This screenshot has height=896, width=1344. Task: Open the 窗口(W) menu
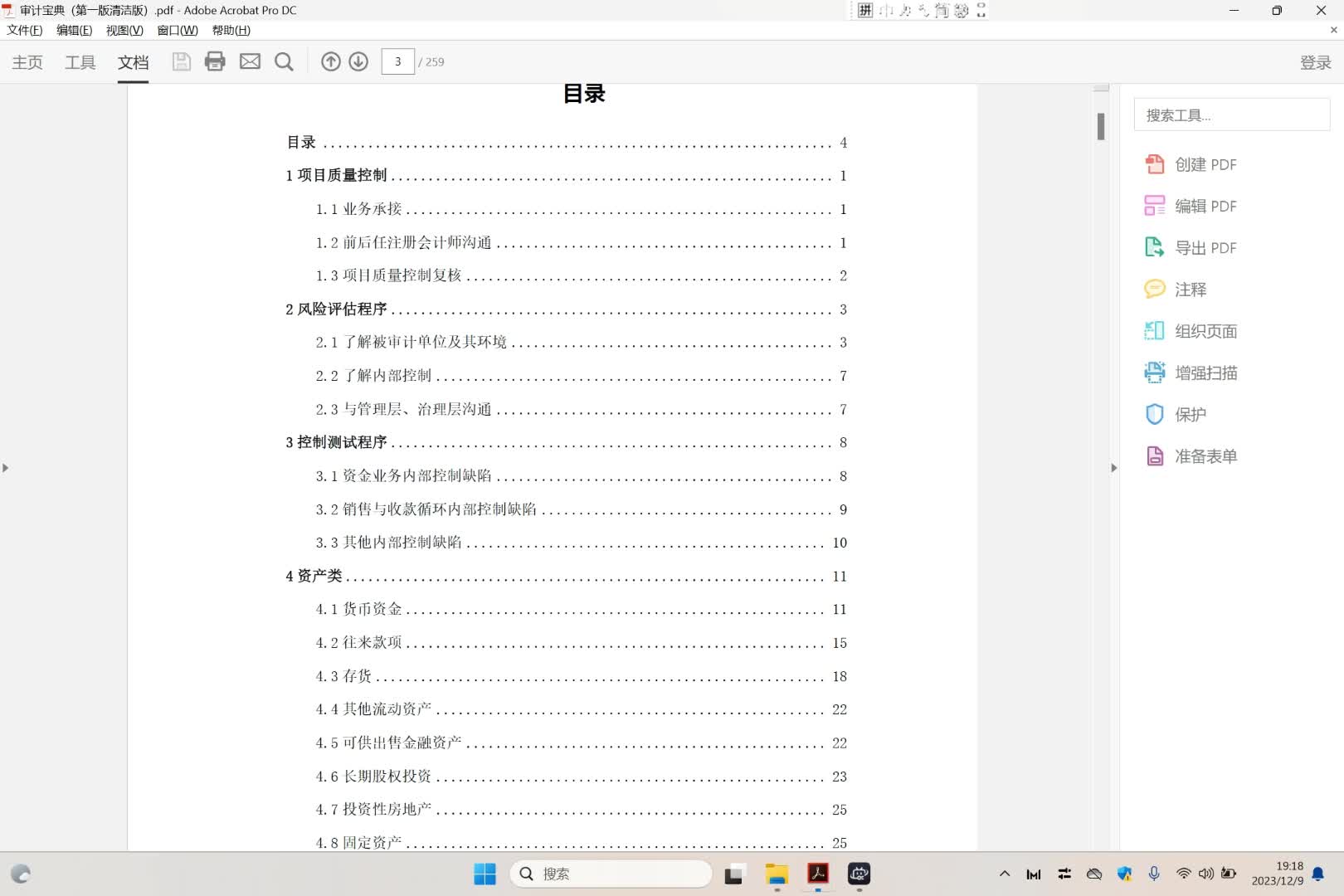(x=178, y=30)
